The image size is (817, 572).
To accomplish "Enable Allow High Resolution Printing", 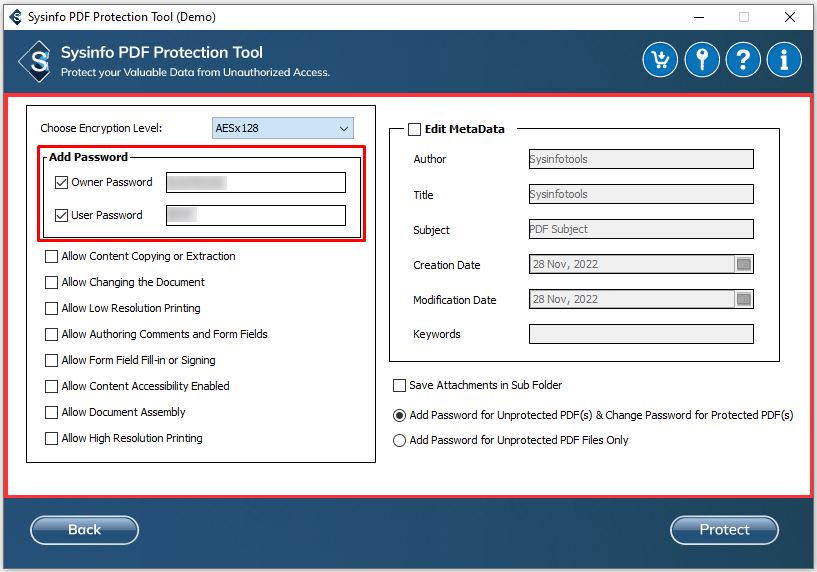I will click(x=52, y=439).
